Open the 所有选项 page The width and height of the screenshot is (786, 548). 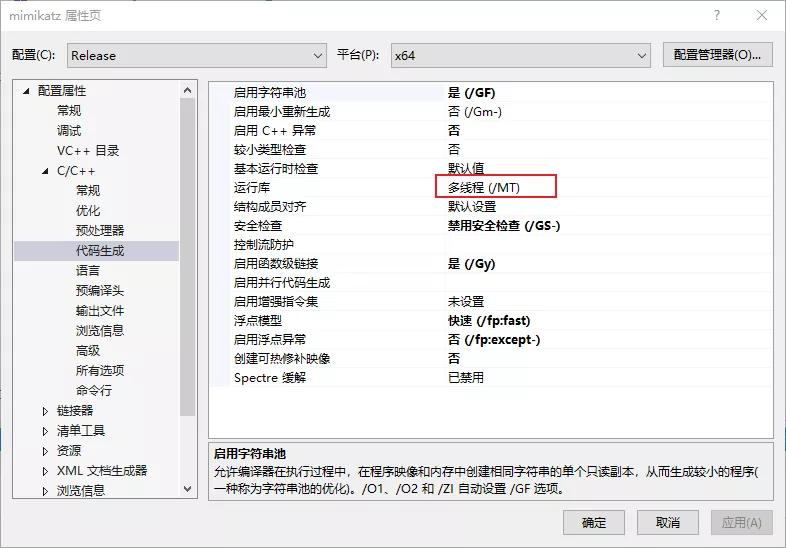pos(100,371)
